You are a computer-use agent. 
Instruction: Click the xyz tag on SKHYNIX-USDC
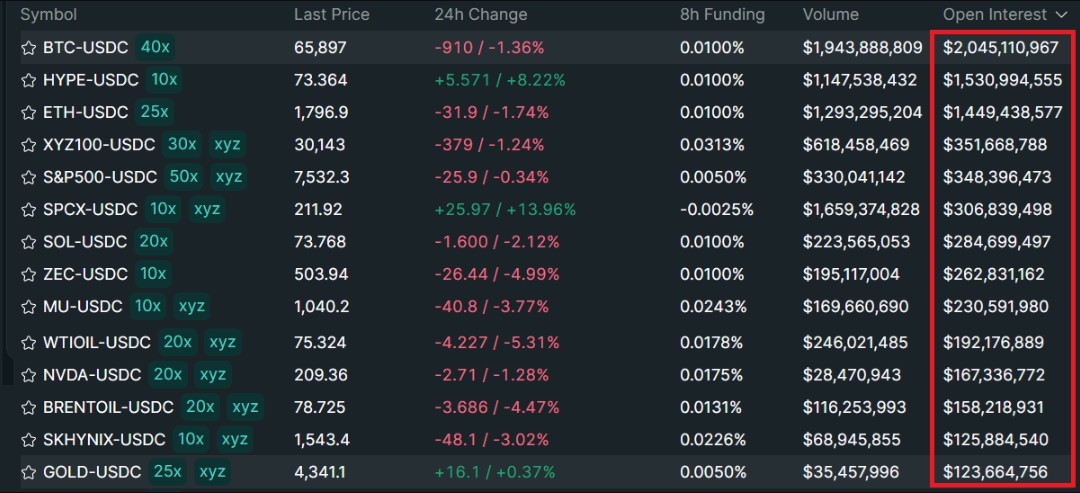pyautogui.click(x=235, y=440)
